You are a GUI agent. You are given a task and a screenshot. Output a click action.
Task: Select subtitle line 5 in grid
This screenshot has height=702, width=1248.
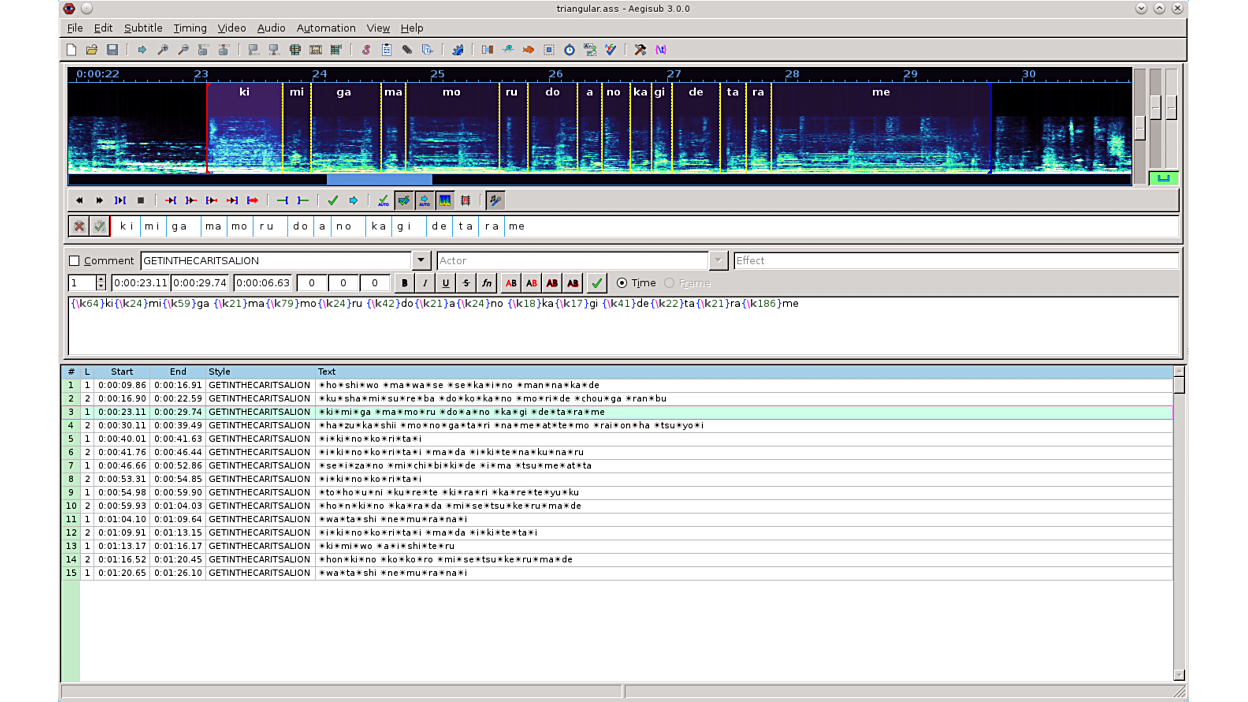[x=370, y=438]
